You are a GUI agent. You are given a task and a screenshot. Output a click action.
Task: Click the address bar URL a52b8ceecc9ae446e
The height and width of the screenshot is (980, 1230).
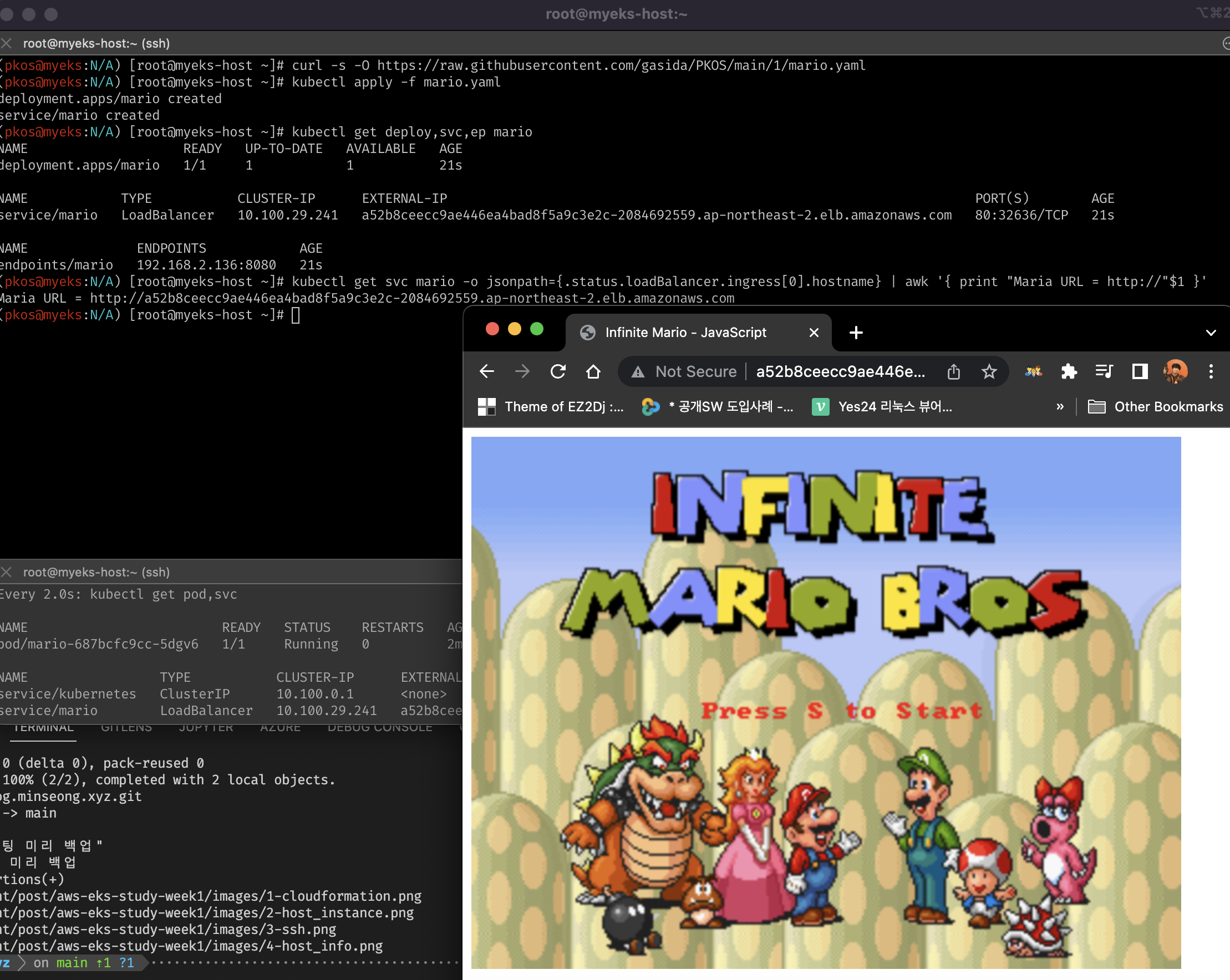(x=840, y=372)
